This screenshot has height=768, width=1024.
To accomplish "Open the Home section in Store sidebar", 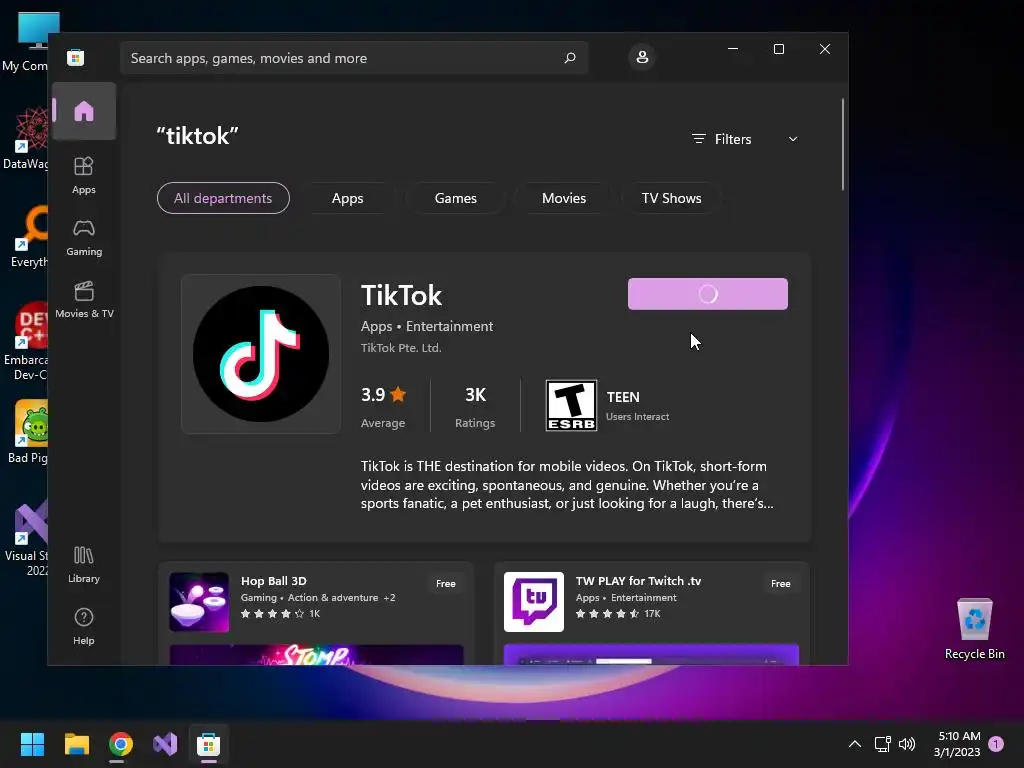I will point(84,111).
